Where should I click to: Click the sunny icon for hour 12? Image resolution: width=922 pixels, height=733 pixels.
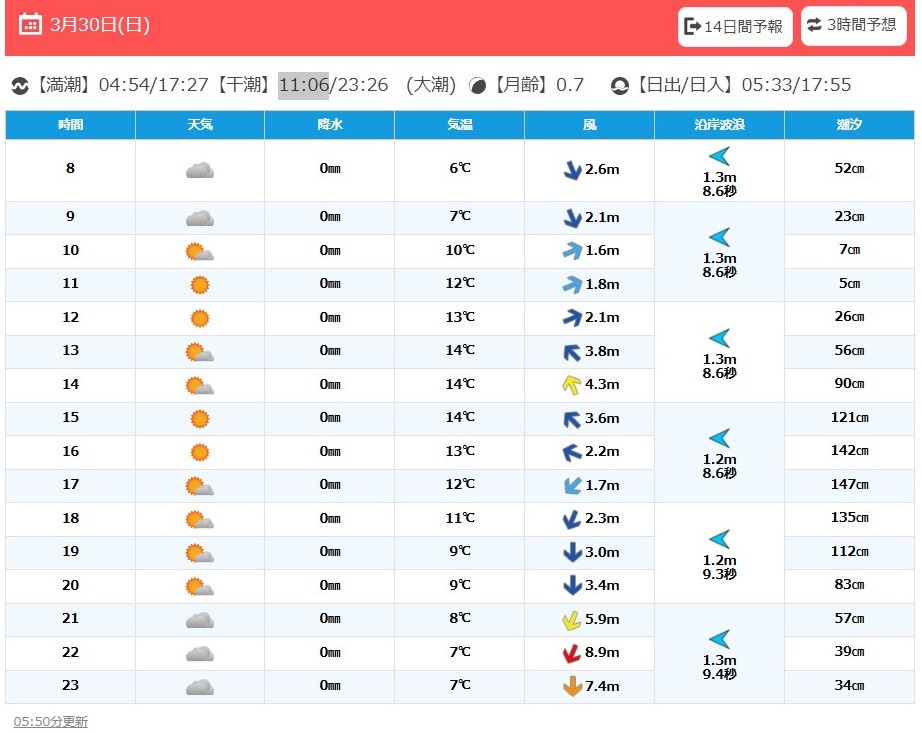point(200,319)
